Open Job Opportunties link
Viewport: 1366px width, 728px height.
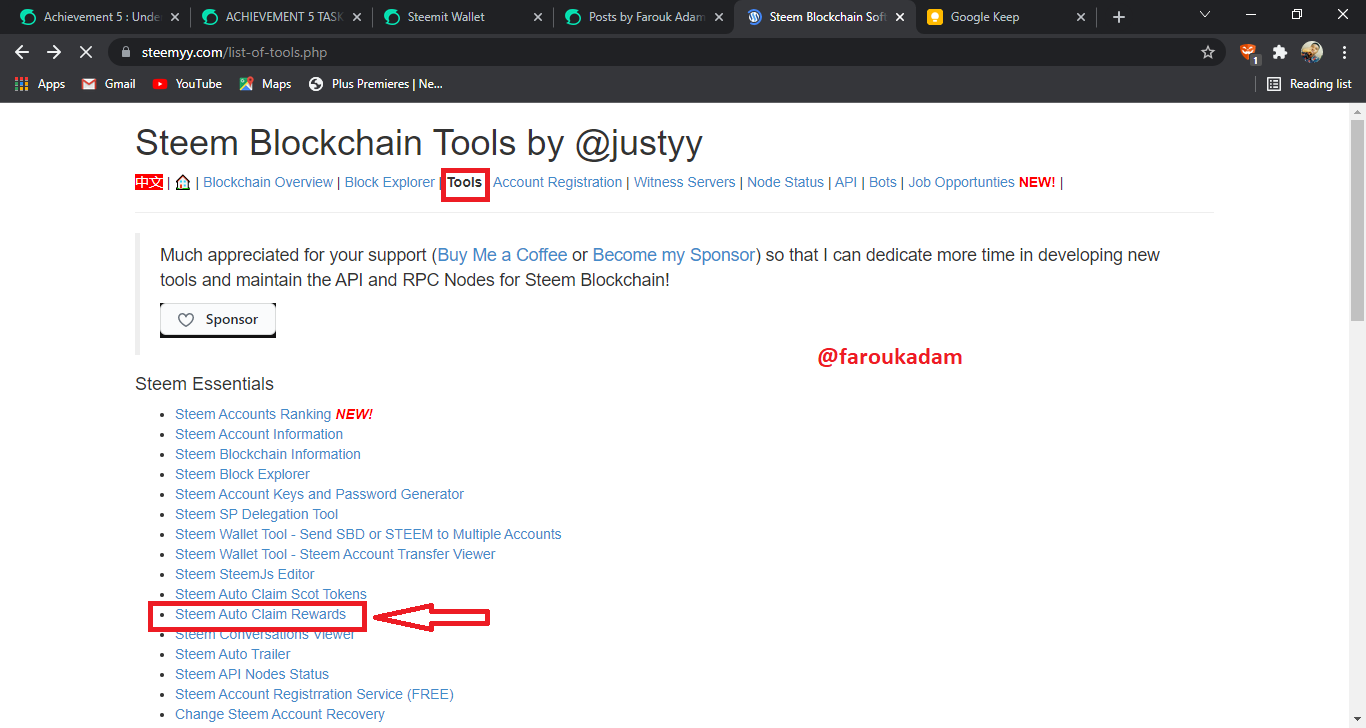(x=961, y=182)
